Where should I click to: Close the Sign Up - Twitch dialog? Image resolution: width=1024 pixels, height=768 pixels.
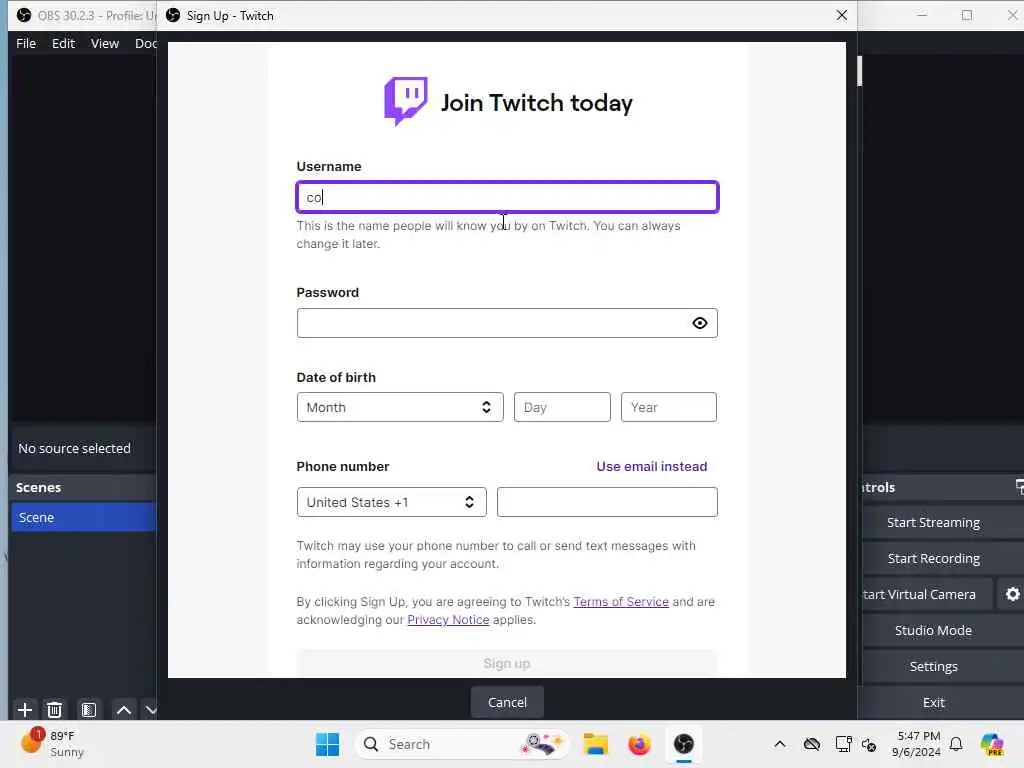pyautogui.click(x=841, y=15)
